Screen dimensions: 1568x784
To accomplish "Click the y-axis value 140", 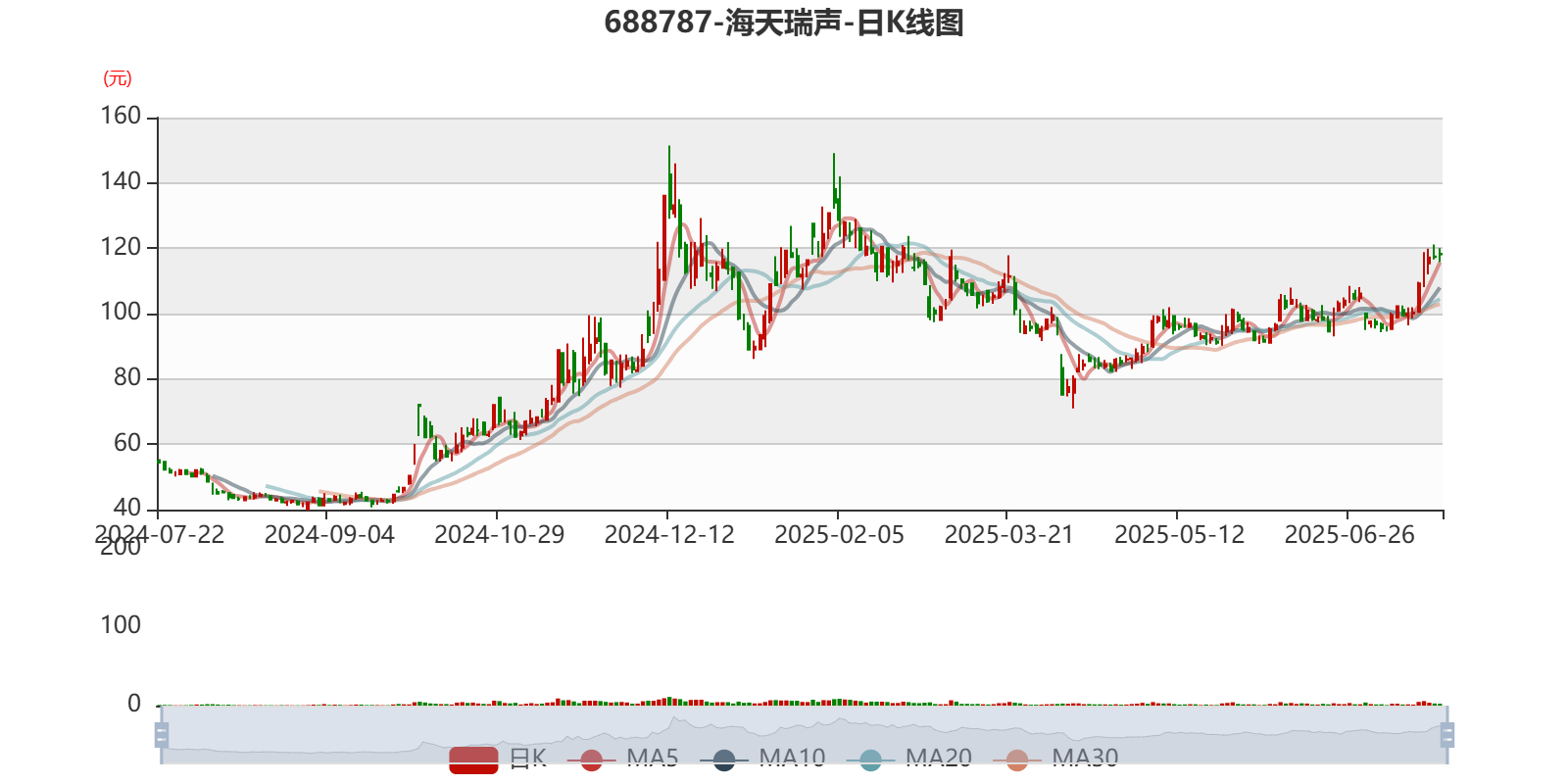I will pos(122,181).
